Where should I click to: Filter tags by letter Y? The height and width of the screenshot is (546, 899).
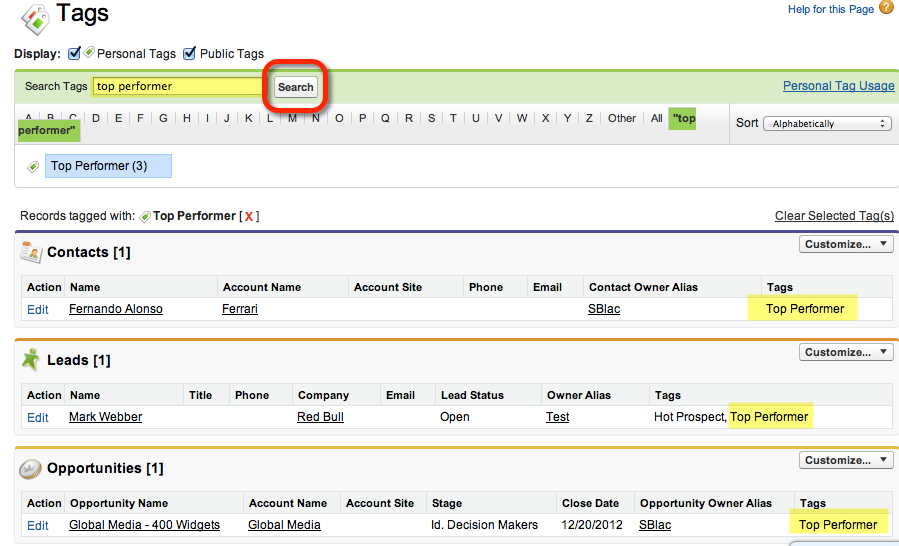coord(567,118)
